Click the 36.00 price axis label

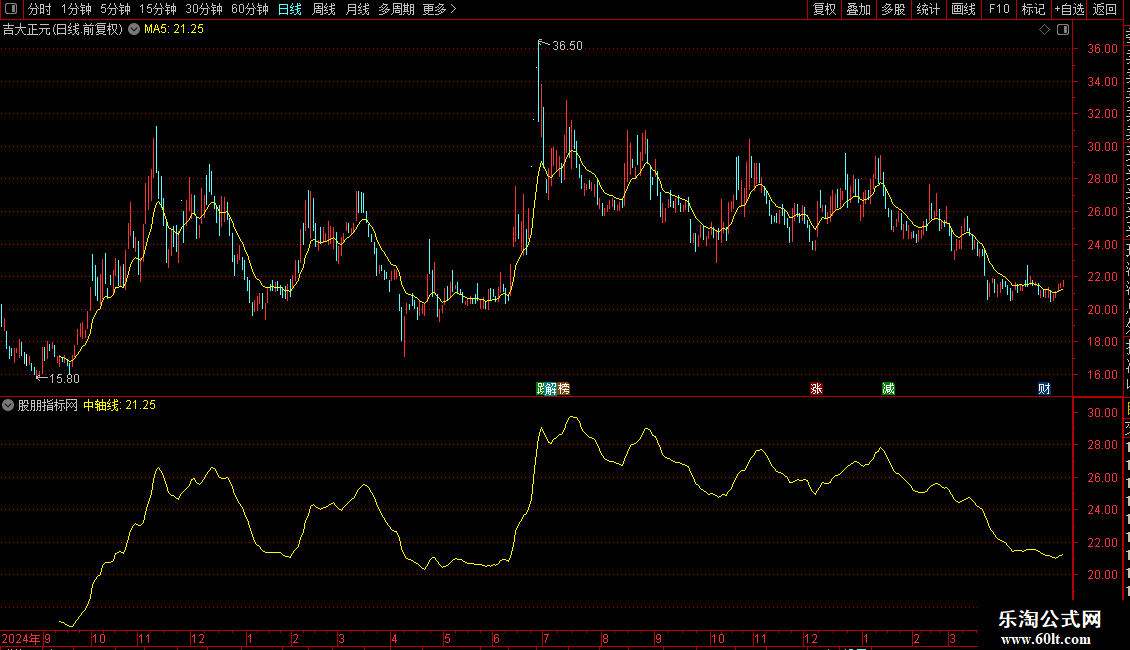(1103, 49)
